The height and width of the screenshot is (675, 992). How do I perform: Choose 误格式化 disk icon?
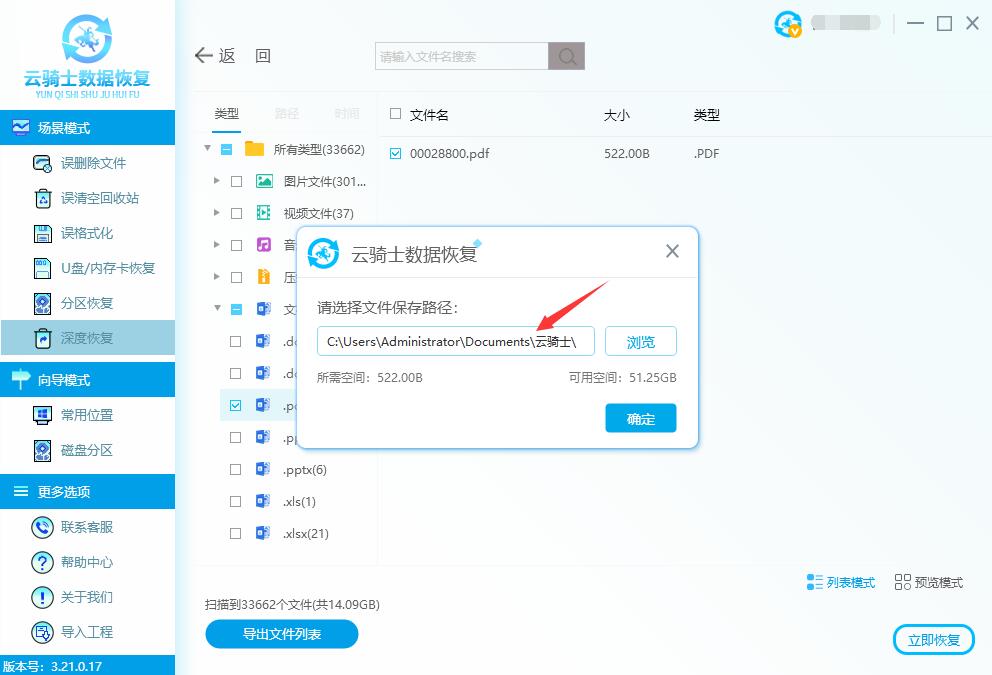click(x=42, y=233)
